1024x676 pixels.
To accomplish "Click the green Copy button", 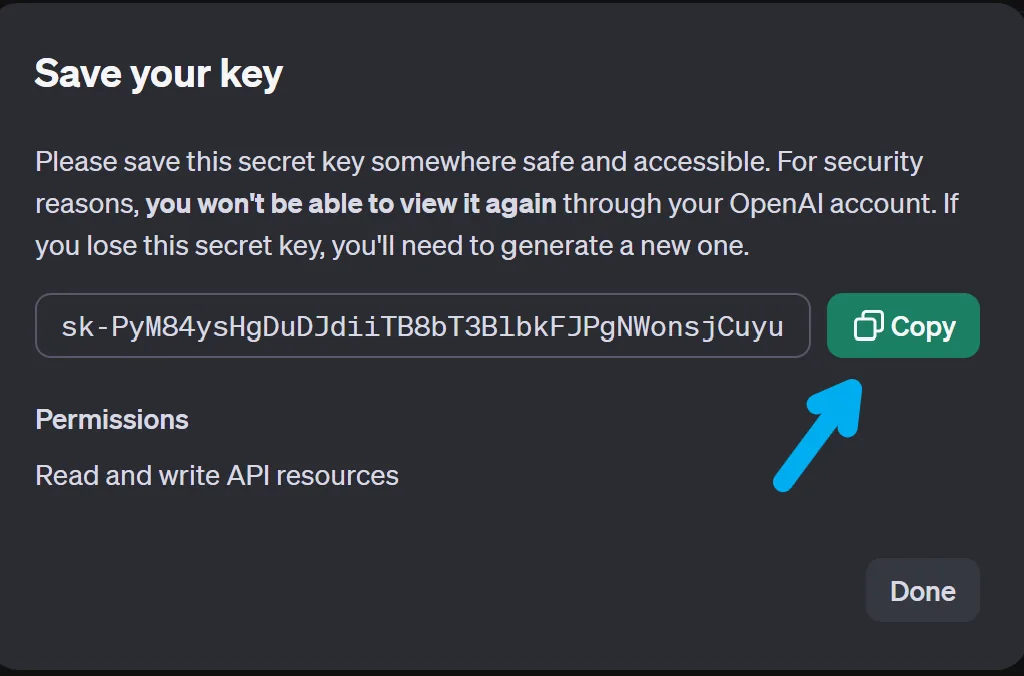I will click(903, 325).
